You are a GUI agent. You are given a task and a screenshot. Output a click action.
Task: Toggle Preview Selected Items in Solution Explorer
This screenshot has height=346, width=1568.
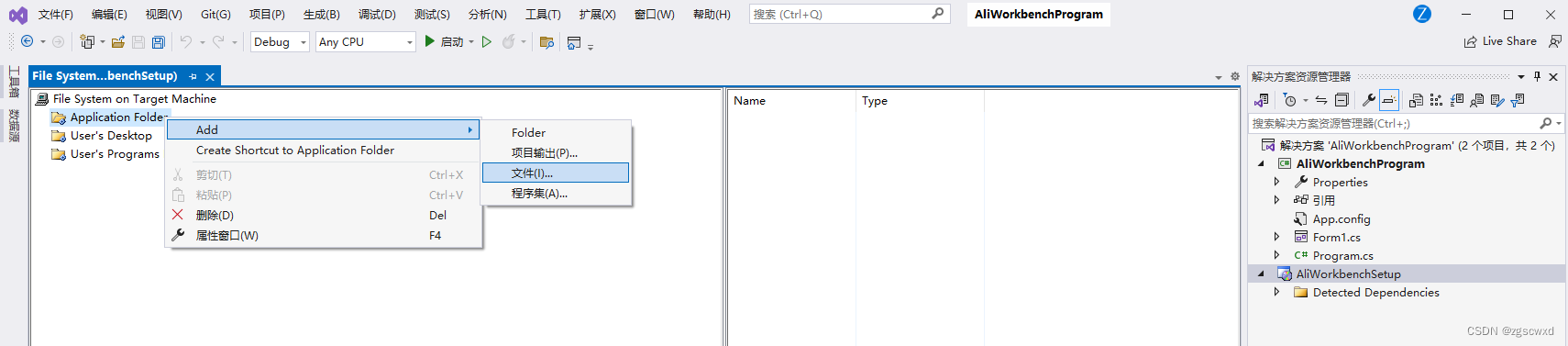pyautogui.click(x=1389, y=100)
